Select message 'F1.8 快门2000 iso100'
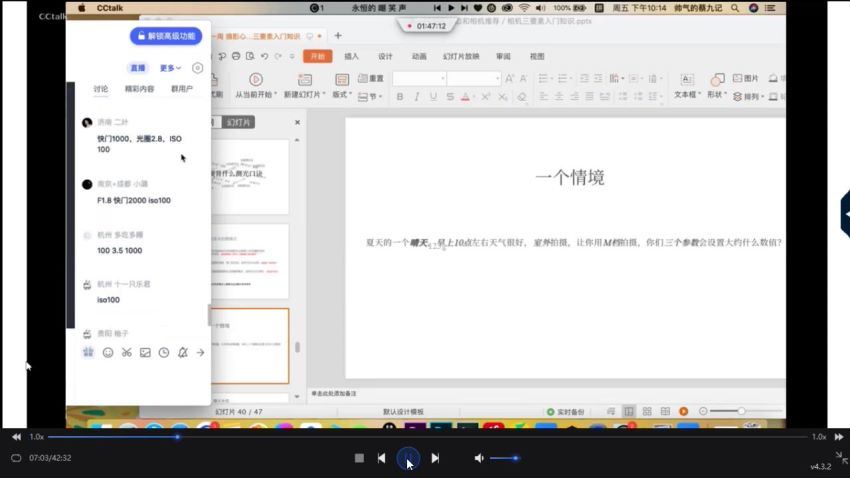The image size is (850, 478). (x=134, y=200)
